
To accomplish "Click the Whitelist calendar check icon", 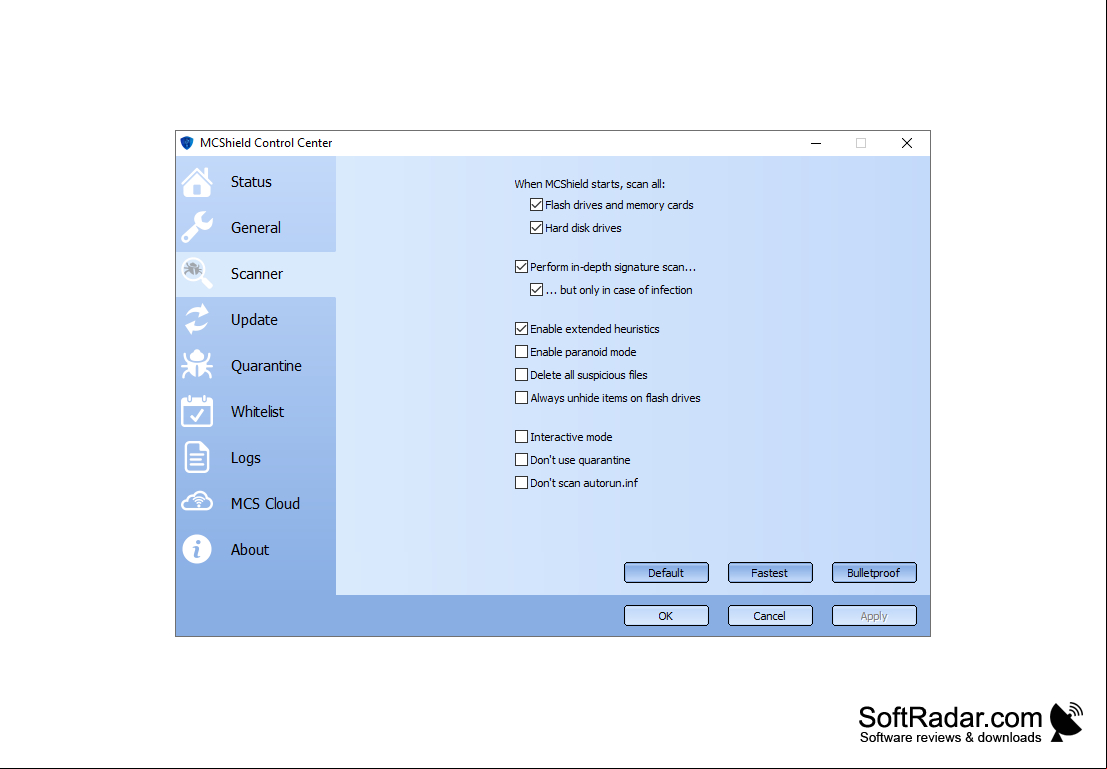I will tap(197, 411).
